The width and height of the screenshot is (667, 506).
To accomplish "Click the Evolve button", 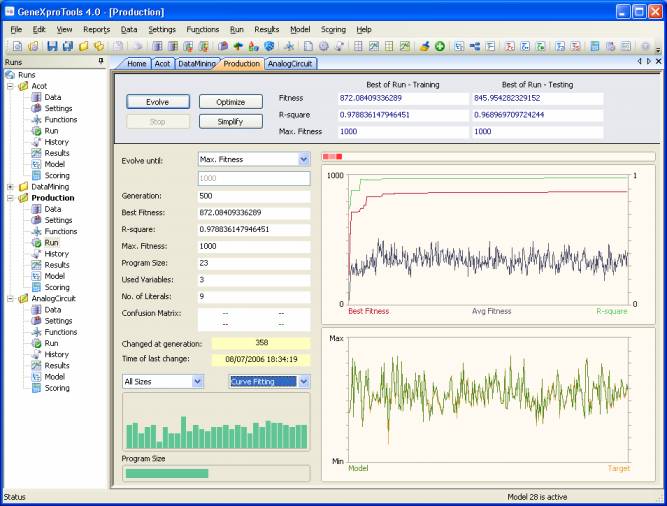I will click(x=158, y=102).
